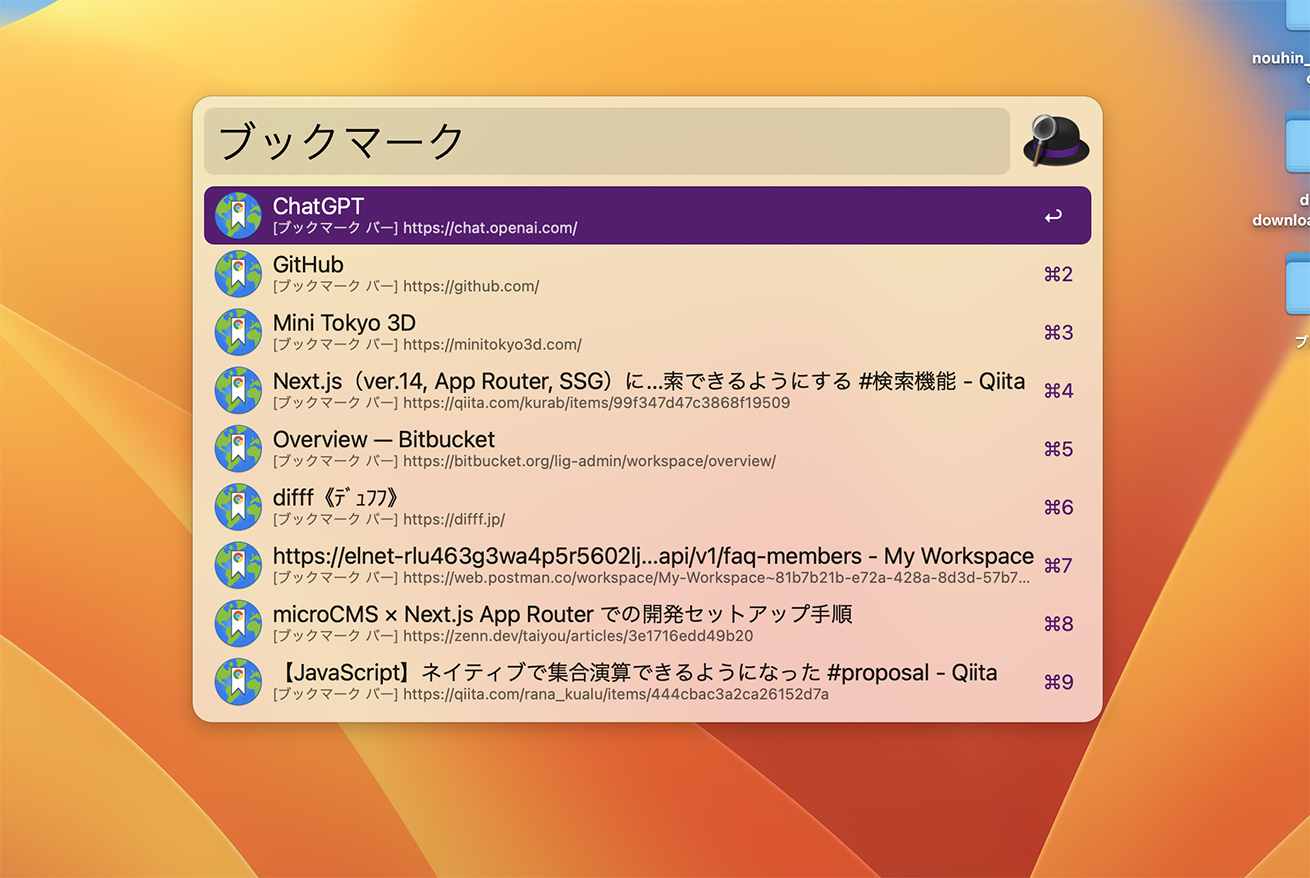Click the https://chat.openai.com/ URL subtitle

pos(490,228)
